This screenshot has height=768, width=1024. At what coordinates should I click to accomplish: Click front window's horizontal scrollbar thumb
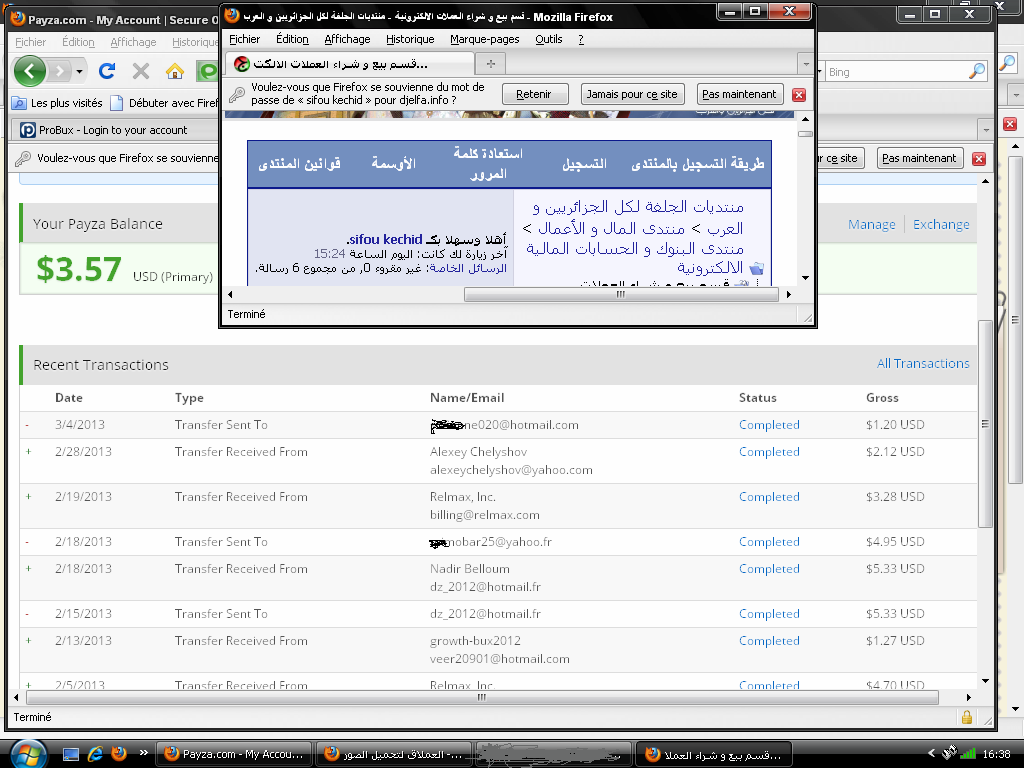pos(621,295)
